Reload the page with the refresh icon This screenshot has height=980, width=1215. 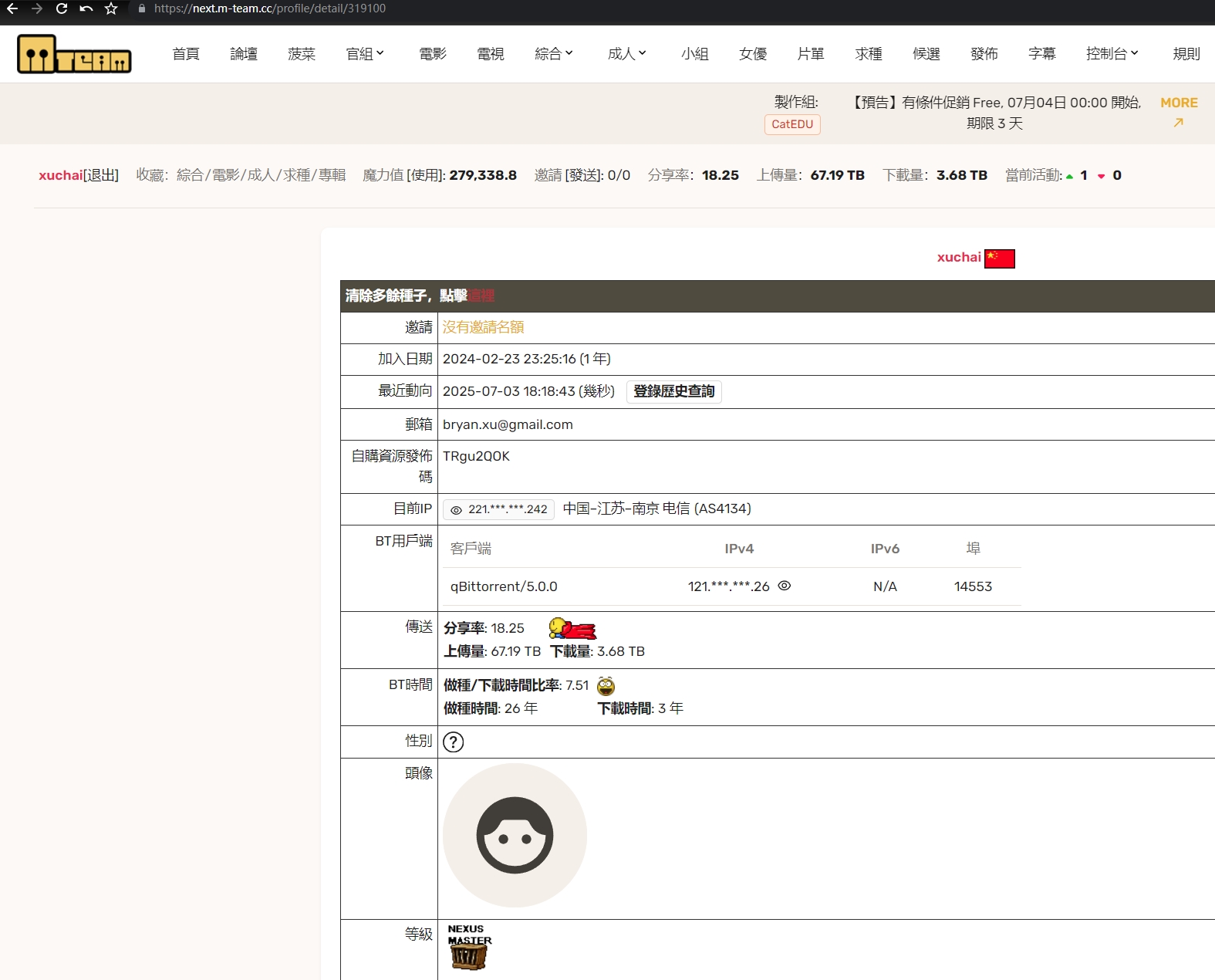coord(62,8)
